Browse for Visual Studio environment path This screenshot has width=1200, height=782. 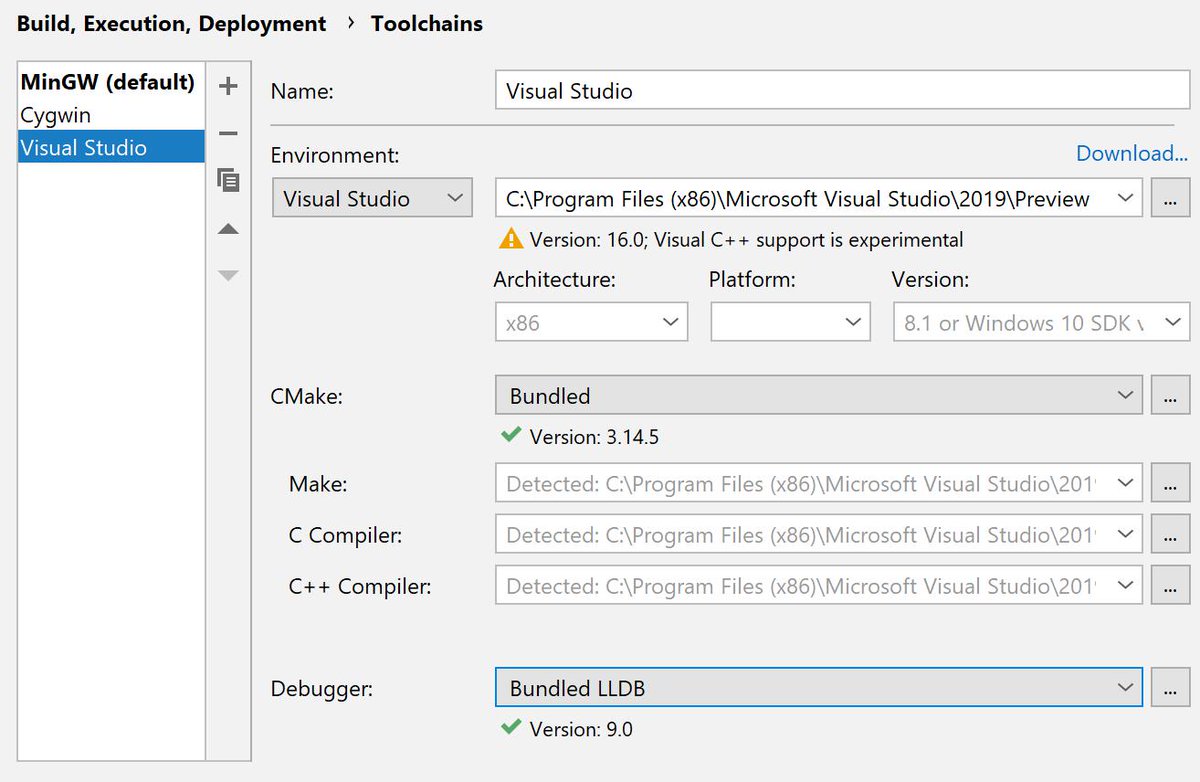(x=1170, y=198)
